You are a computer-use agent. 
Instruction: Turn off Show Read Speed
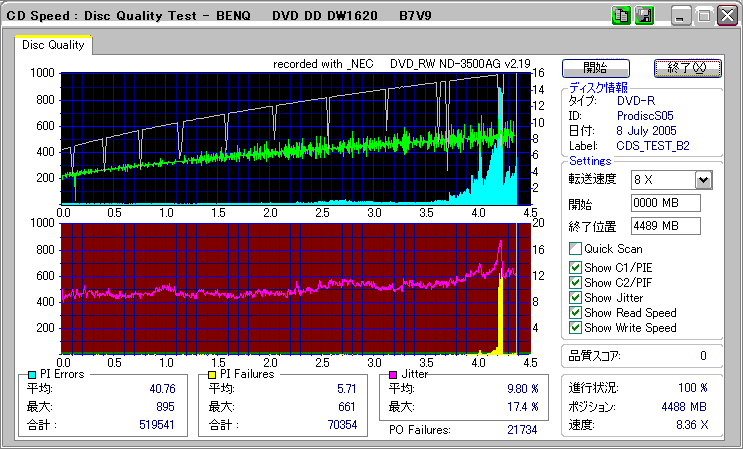click(x=575, y=313)
